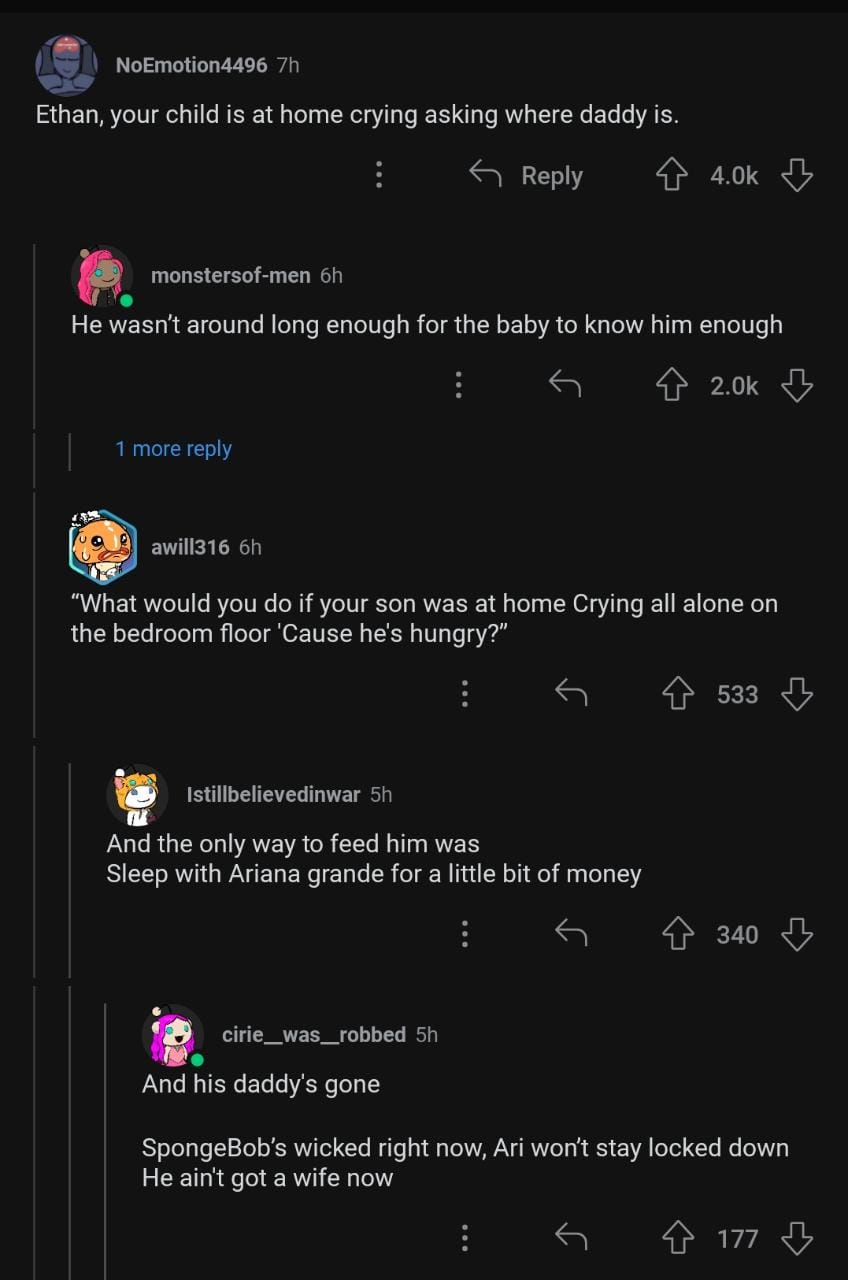Expand the "1 more reply" thread
The image size is (848, 1280).
click(x=173, y=449)
